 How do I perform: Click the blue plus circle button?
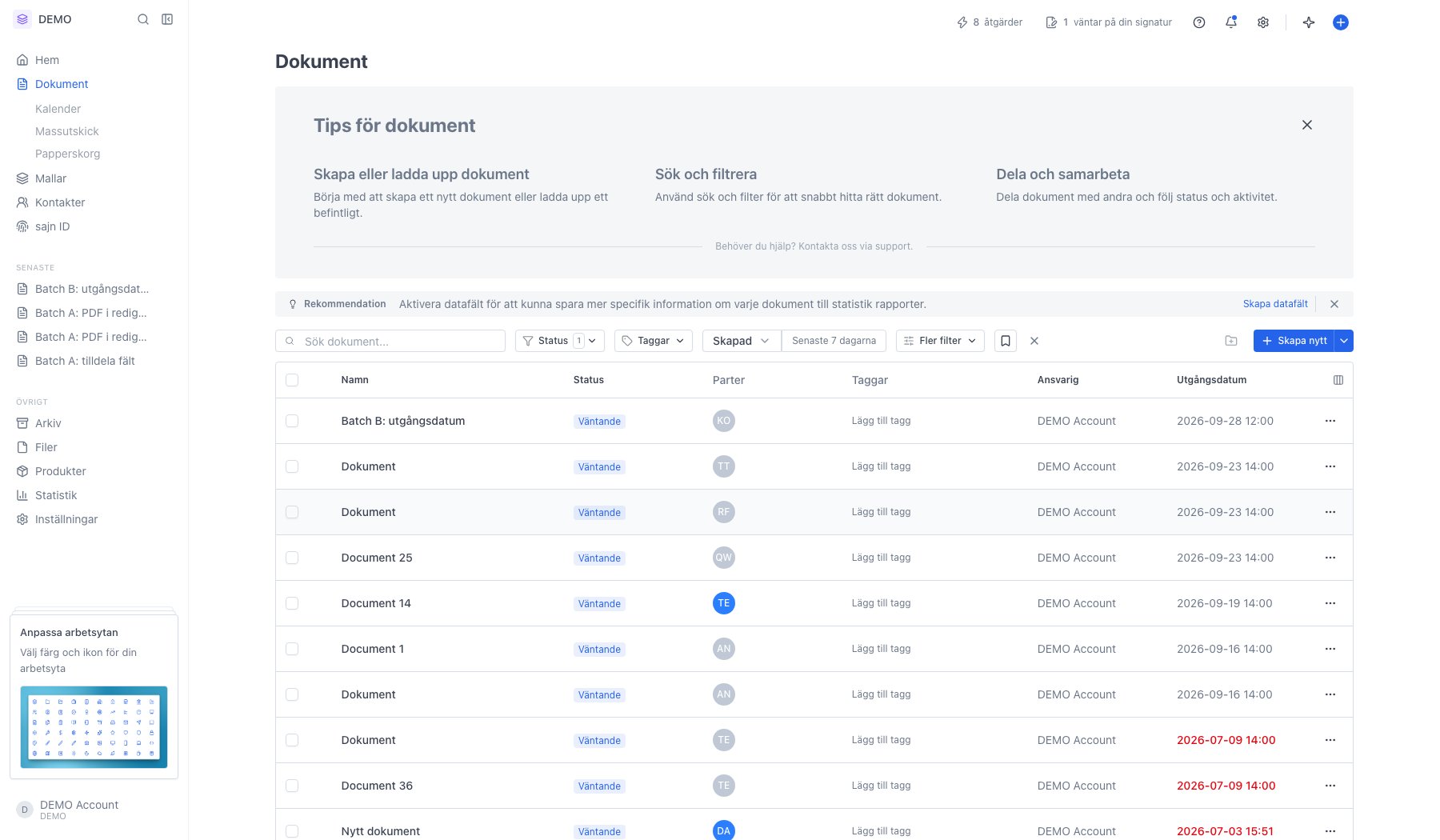point(1341,22)
